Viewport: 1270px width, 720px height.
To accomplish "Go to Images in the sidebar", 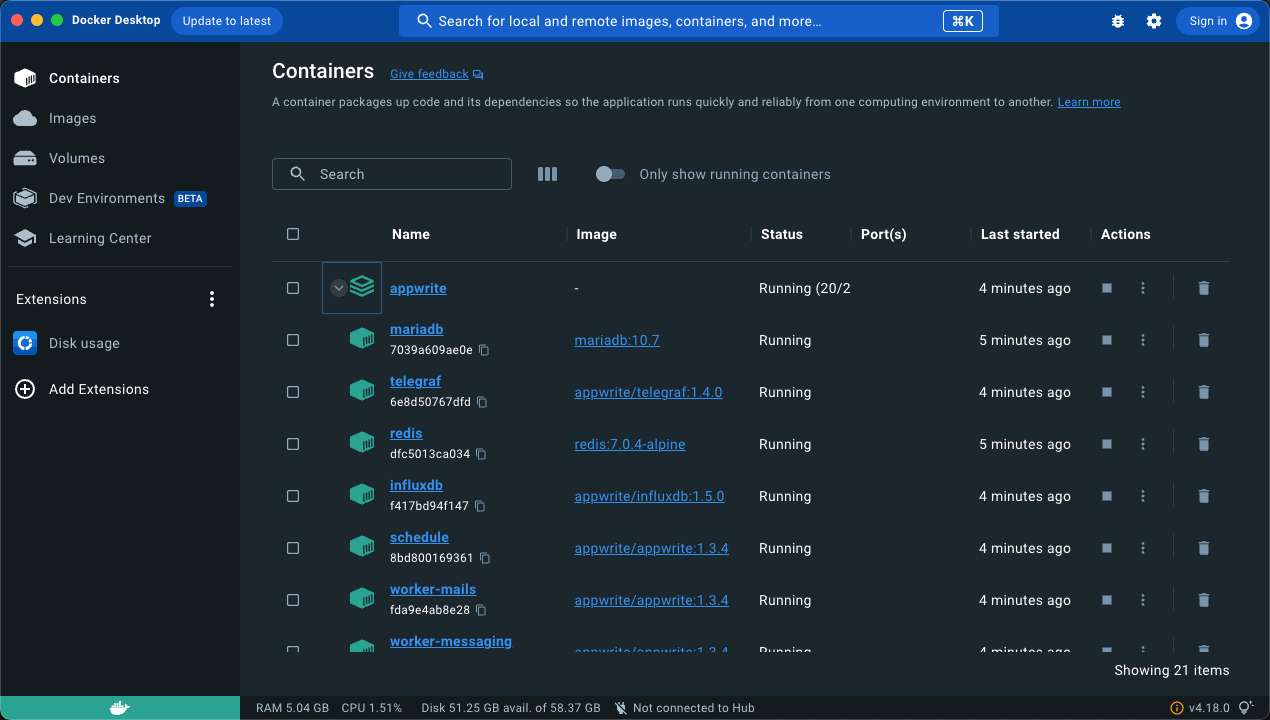I will 72,118.
